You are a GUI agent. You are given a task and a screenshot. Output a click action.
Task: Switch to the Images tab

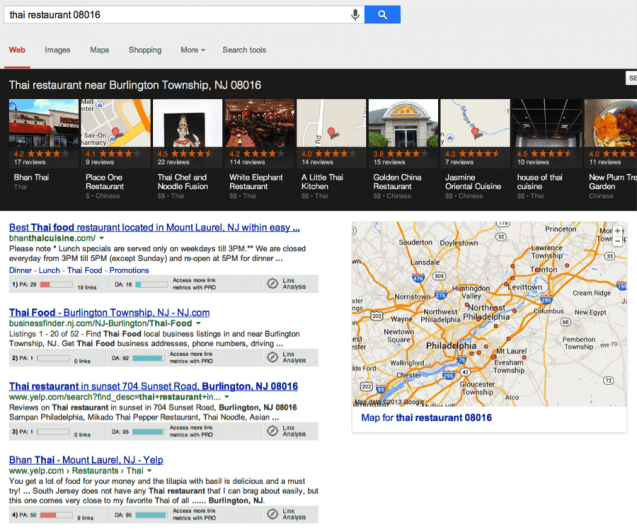[57, 50]
